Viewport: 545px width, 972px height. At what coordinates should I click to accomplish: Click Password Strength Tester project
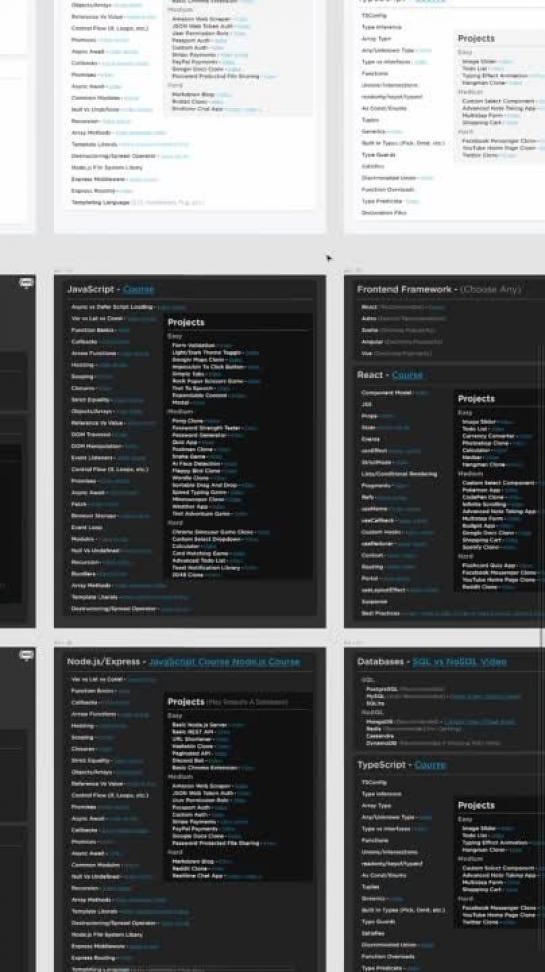(206, 428)
